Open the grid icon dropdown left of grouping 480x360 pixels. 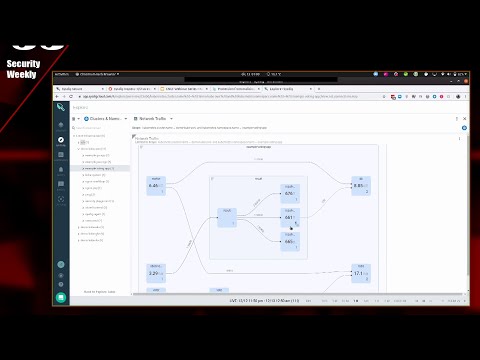pos(76,119)
